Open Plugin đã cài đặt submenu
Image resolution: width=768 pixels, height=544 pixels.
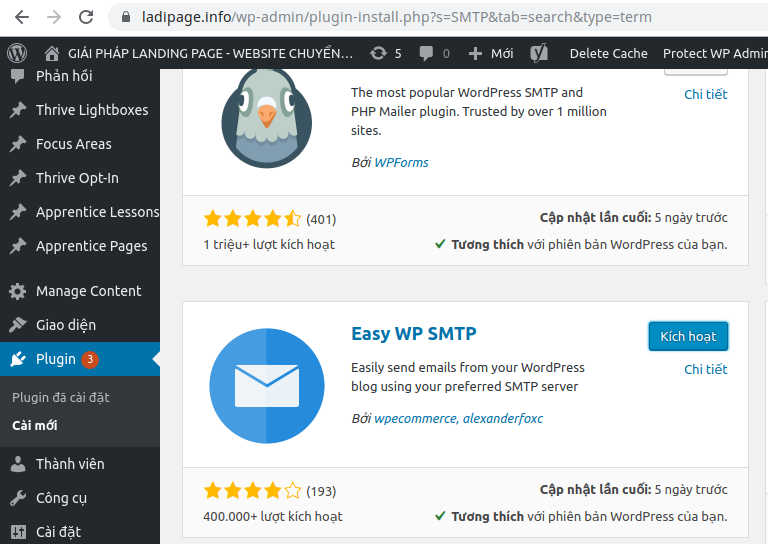click(x=61, y=398)
